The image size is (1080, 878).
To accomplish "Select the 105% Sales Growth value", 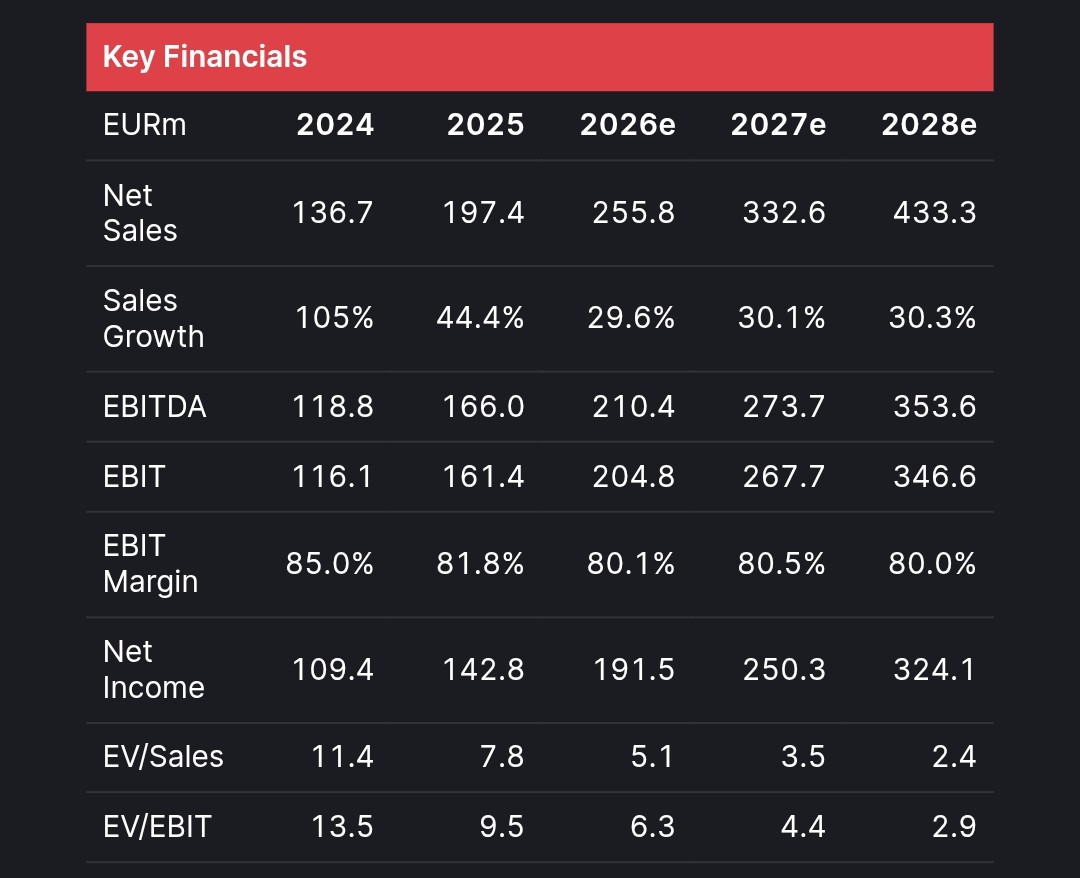I will [334, 319].
